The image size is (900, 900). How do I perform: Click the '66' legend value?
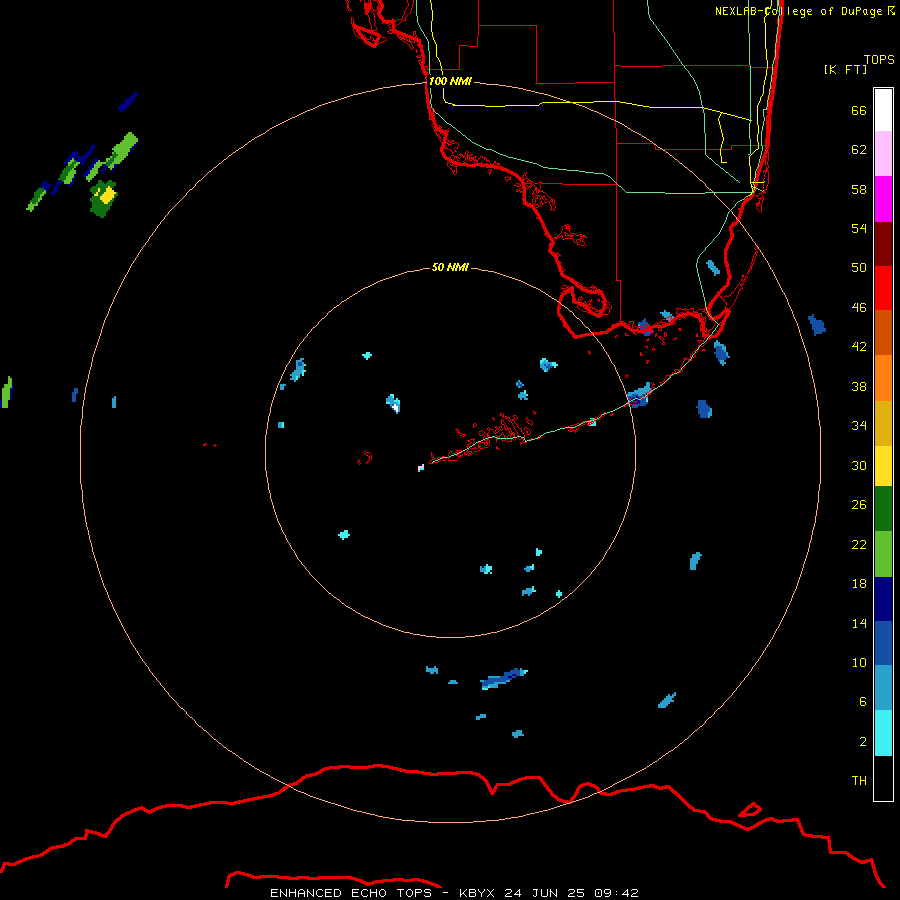click(x=859, y=110)
